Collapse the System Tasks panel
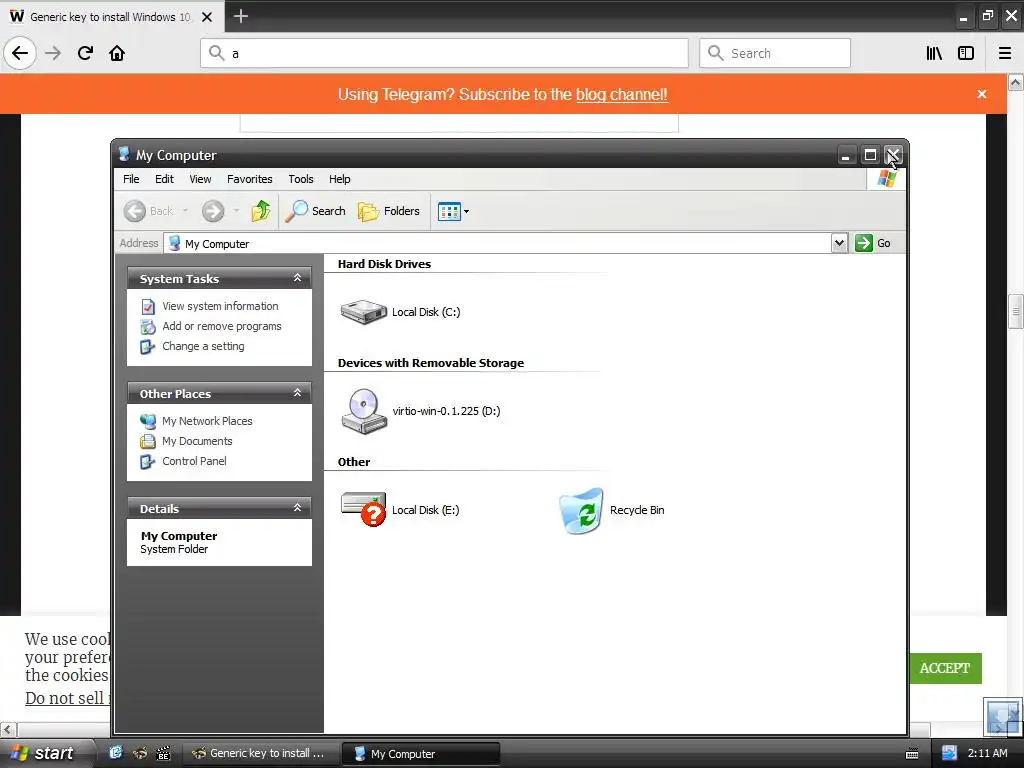Viewport: 1024px width, 768px height. [297, 278]
